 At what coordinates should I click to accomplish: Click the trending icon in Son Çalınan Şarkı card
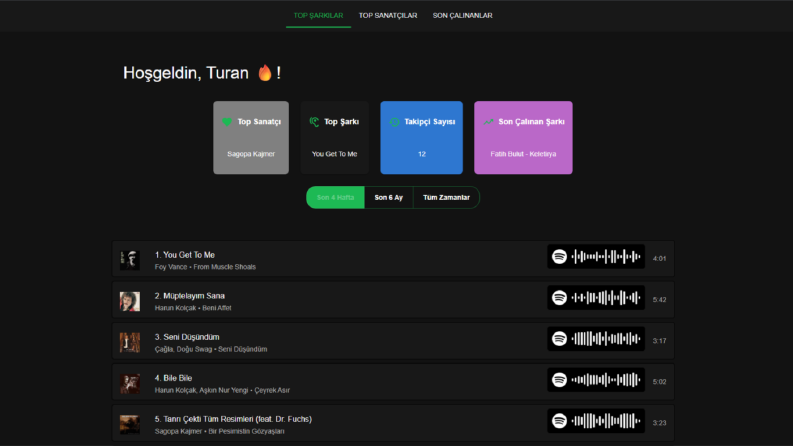(x=488, y=122)
